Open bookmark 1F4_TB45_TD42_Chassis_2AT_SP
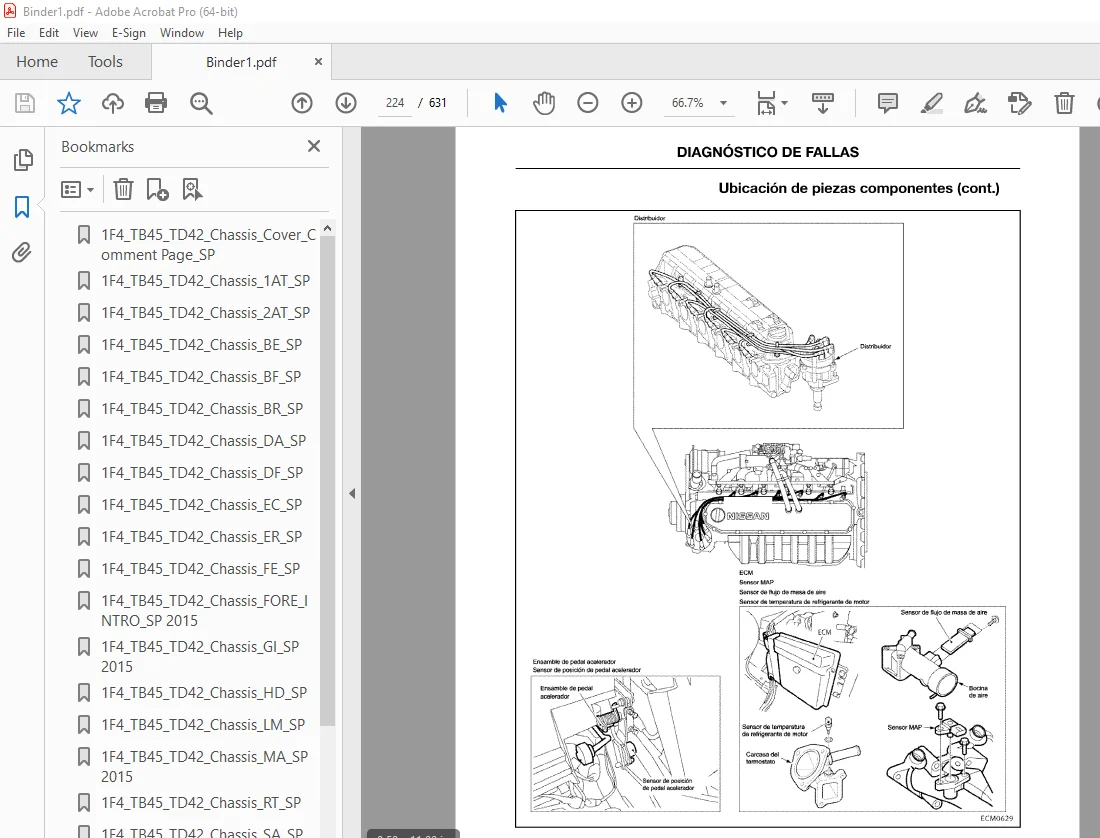 206,313
